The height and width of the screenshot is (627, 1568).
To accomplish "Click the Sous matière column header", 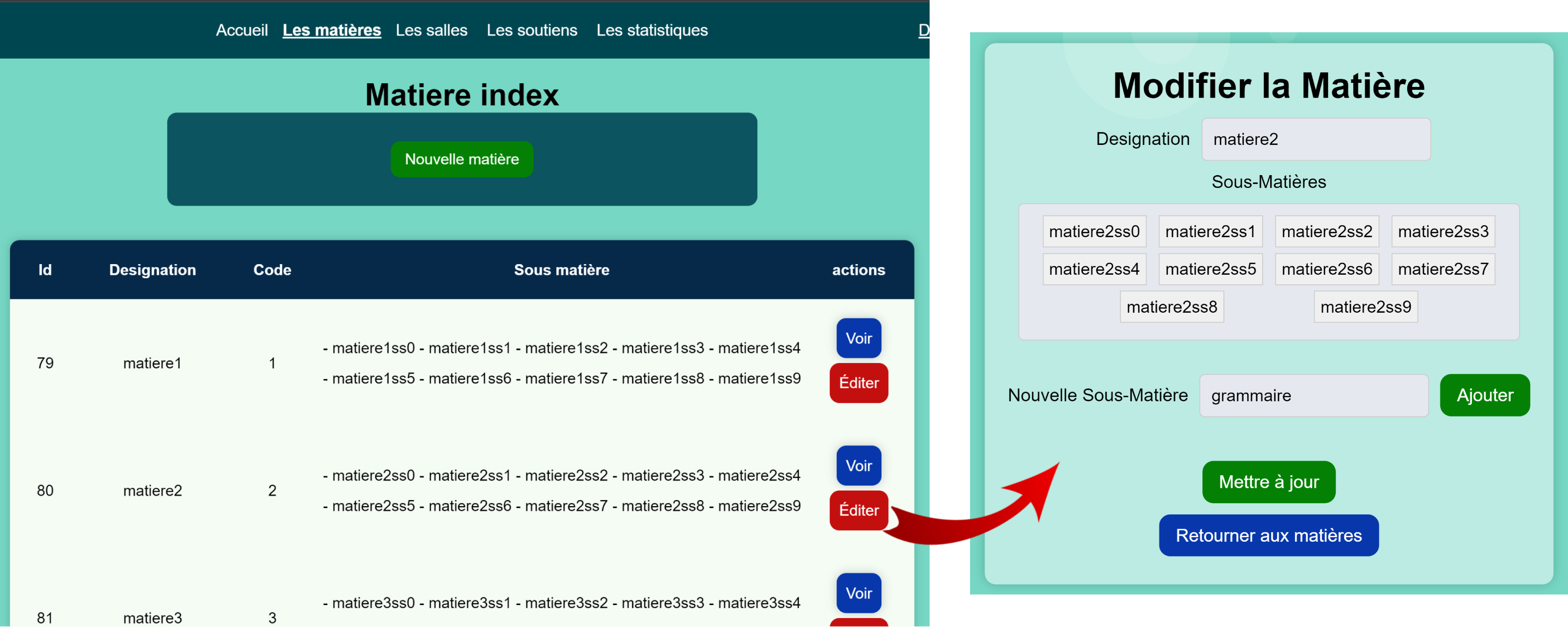I will (561, 269).
